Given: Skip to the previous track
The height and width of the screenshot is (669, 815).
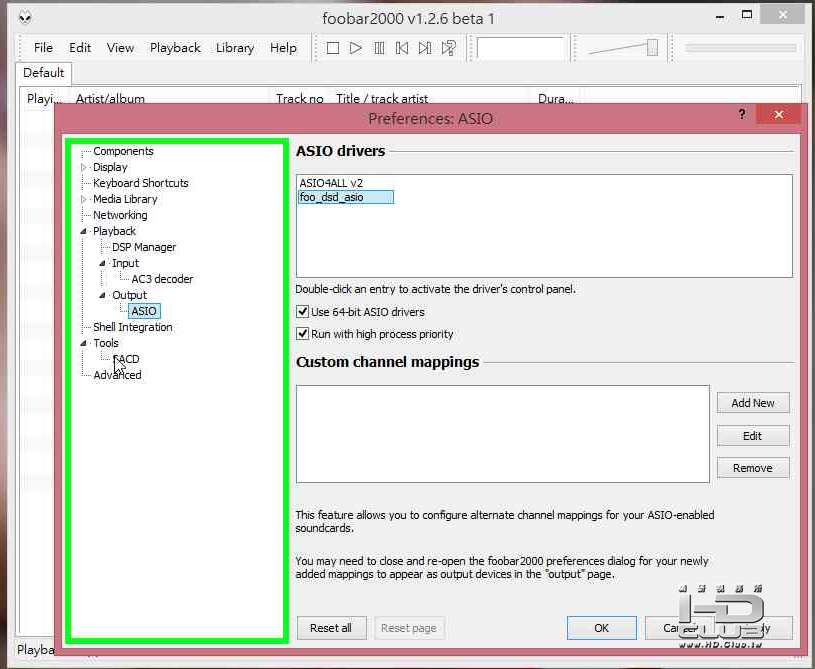Looking at the screenshot, I should (402, 48).
